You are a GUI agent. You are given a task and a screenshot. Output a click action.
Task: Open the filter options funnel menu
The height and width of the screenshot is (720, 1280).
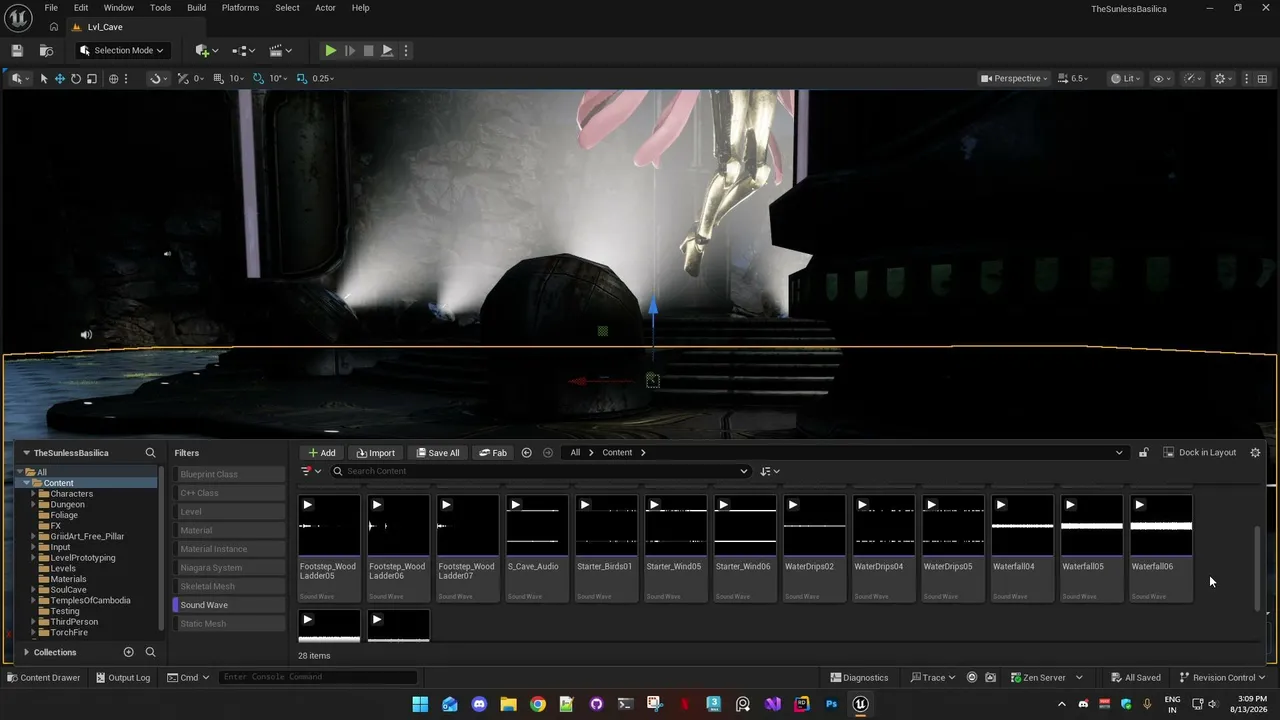[311, 471]
